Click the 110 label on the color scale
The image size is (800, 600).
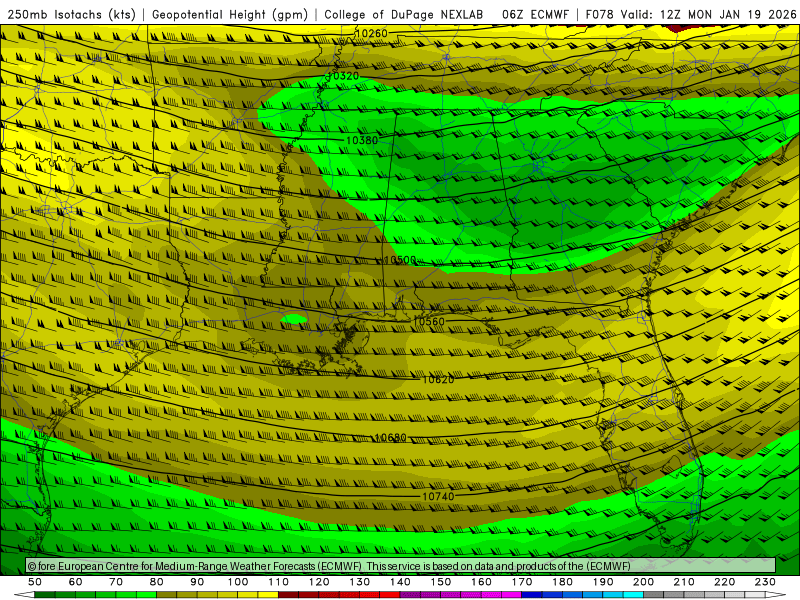tap(279, 582)
